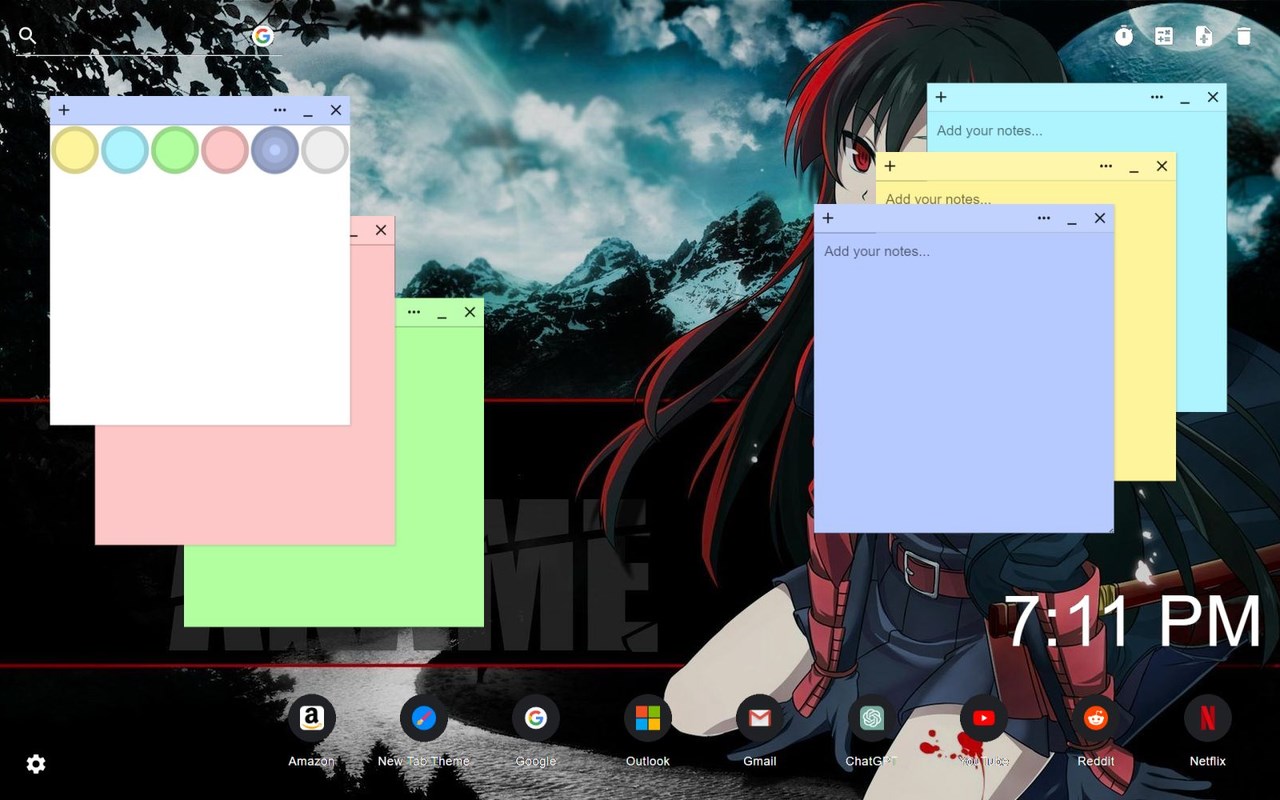Open the Reddit shortcut

(1096, 718)
